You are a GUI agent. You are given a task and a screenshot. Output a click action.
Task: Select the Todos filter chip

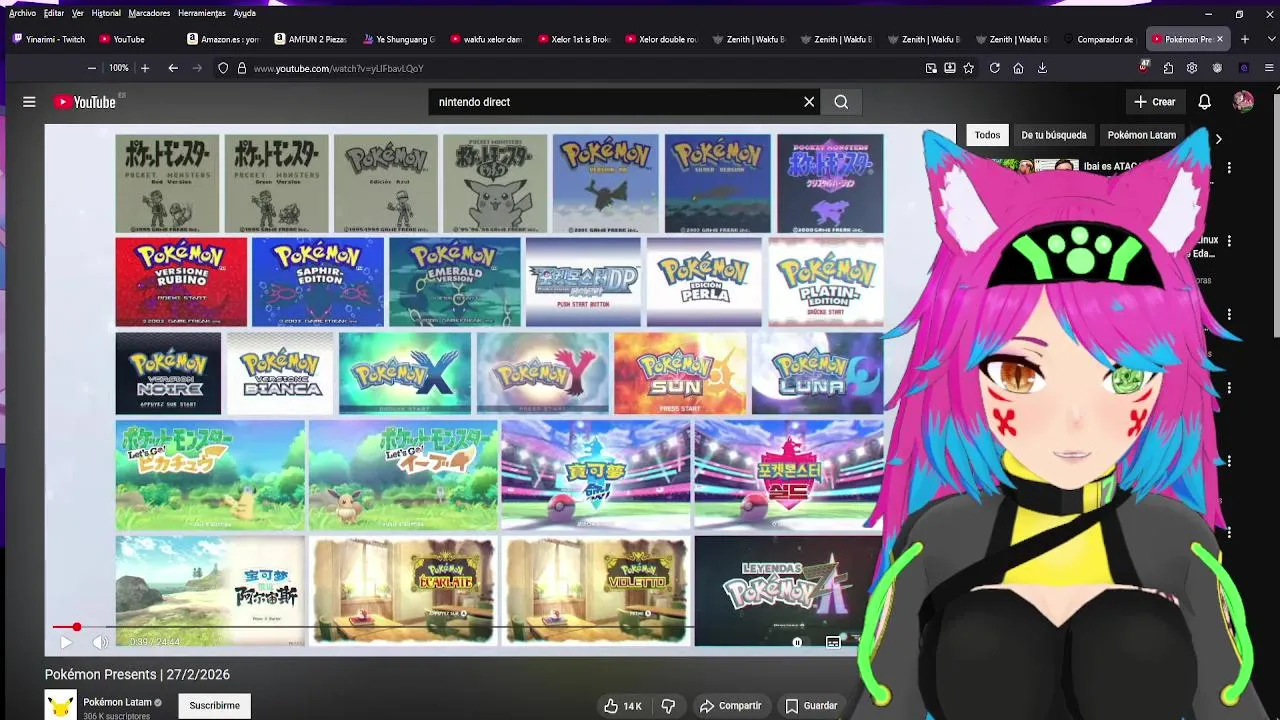pyautogui.click(x=987, y=135)
